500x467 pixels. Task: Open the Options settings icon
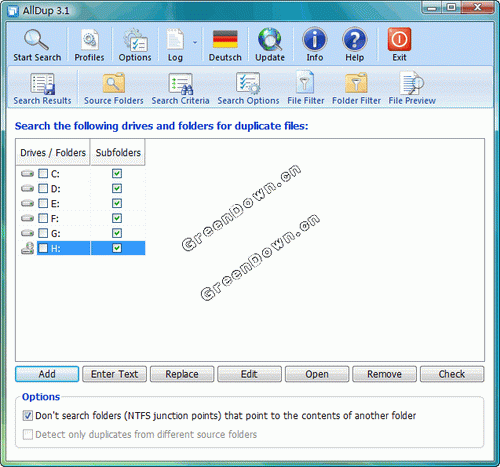click(x=135, y=45)
